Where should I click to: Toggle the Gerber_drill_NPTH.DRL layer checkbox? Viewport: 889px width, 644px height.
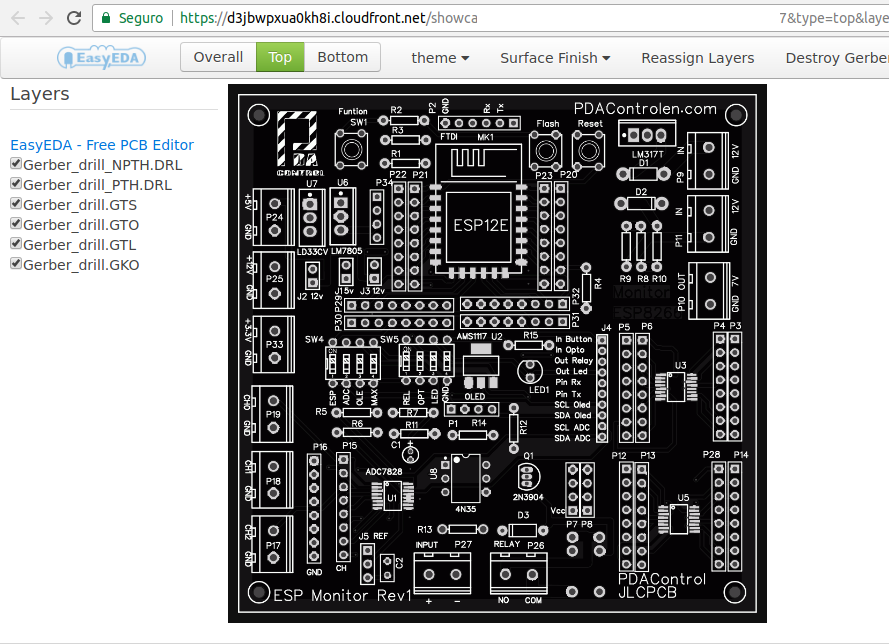coord(16,164)
